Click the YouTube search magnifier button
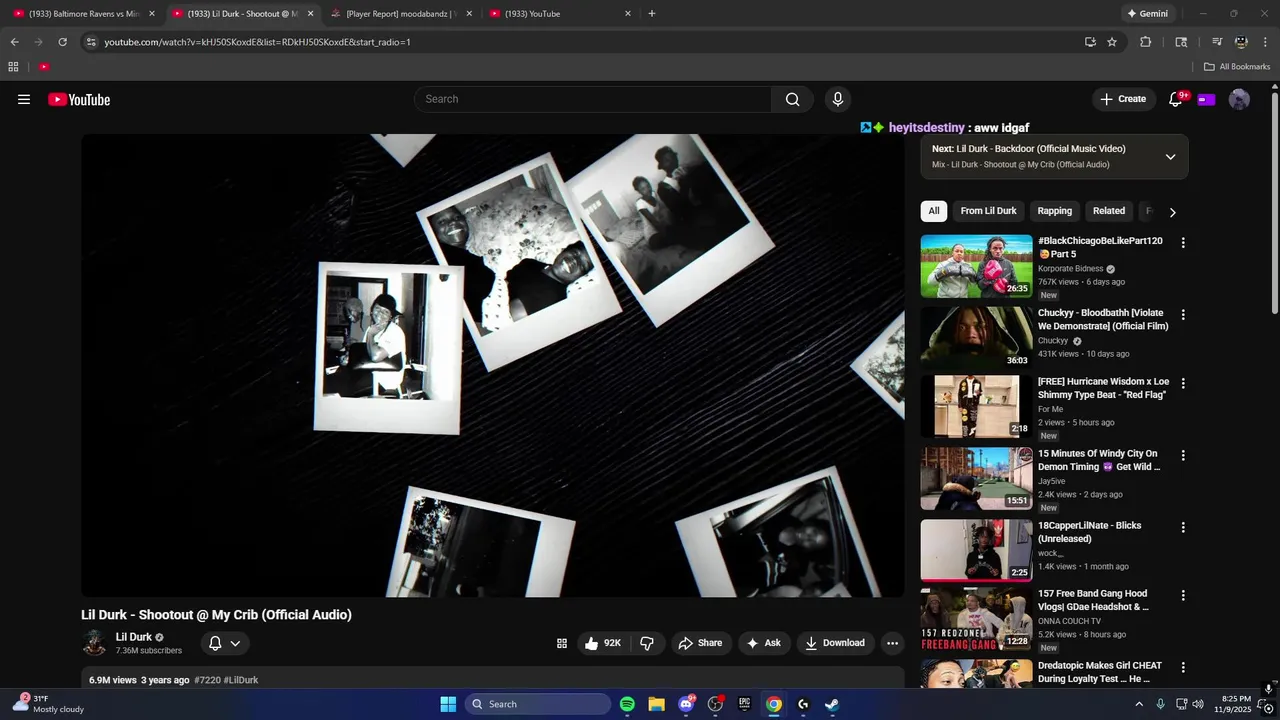 click(x=792, y=99)
